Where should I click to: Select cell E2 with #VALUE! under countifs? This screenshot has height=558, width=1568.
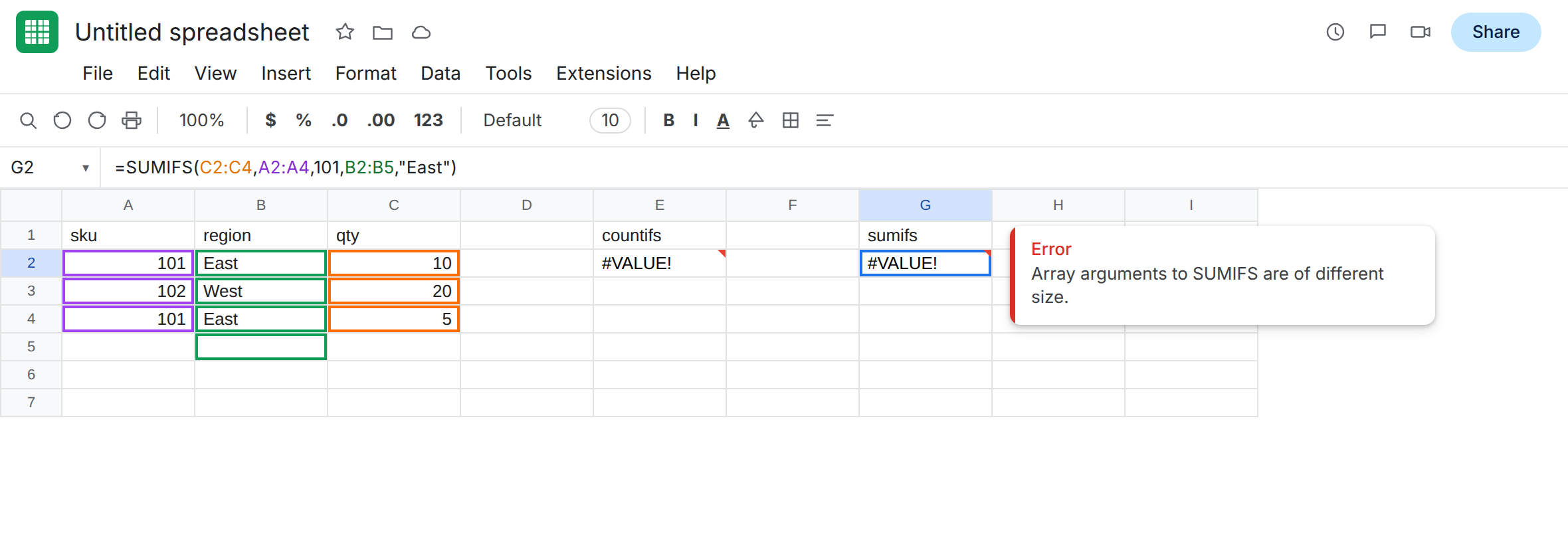click(659, 263)
